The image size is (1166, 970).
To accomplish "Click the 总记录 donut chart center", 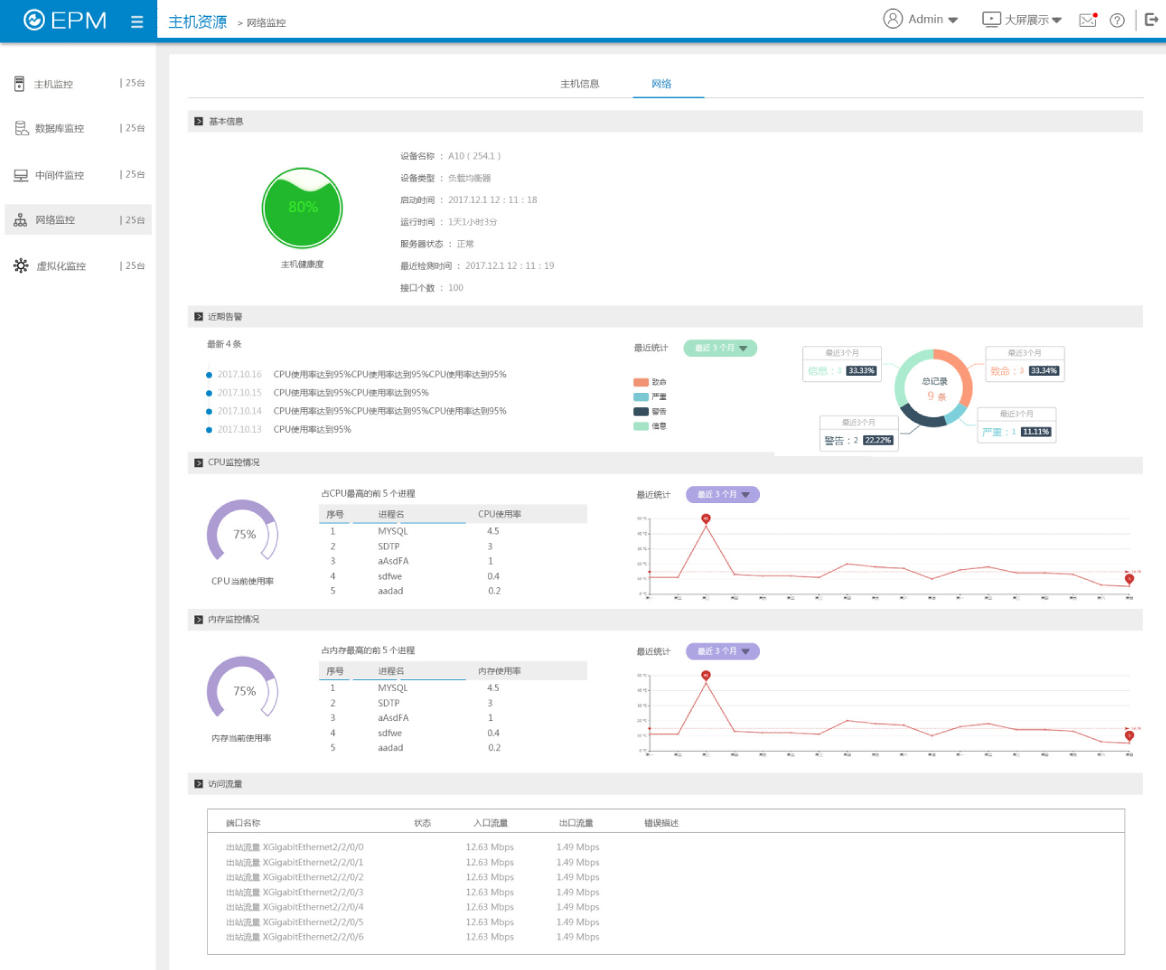I will 934,388.
